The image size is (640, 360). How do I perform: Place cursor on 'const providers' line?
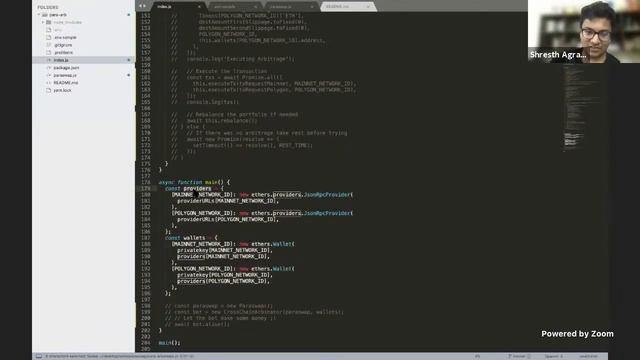194,189
